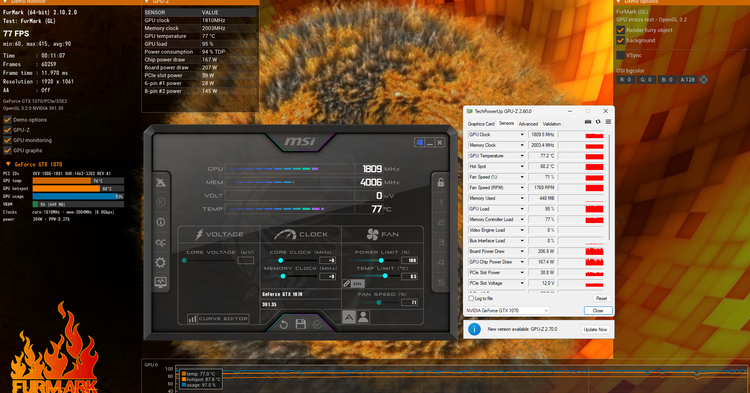This screenshot has height=393, width=750.
Task: Open the Memory Clock sensor dropdown
Action: tap(522, 145)
